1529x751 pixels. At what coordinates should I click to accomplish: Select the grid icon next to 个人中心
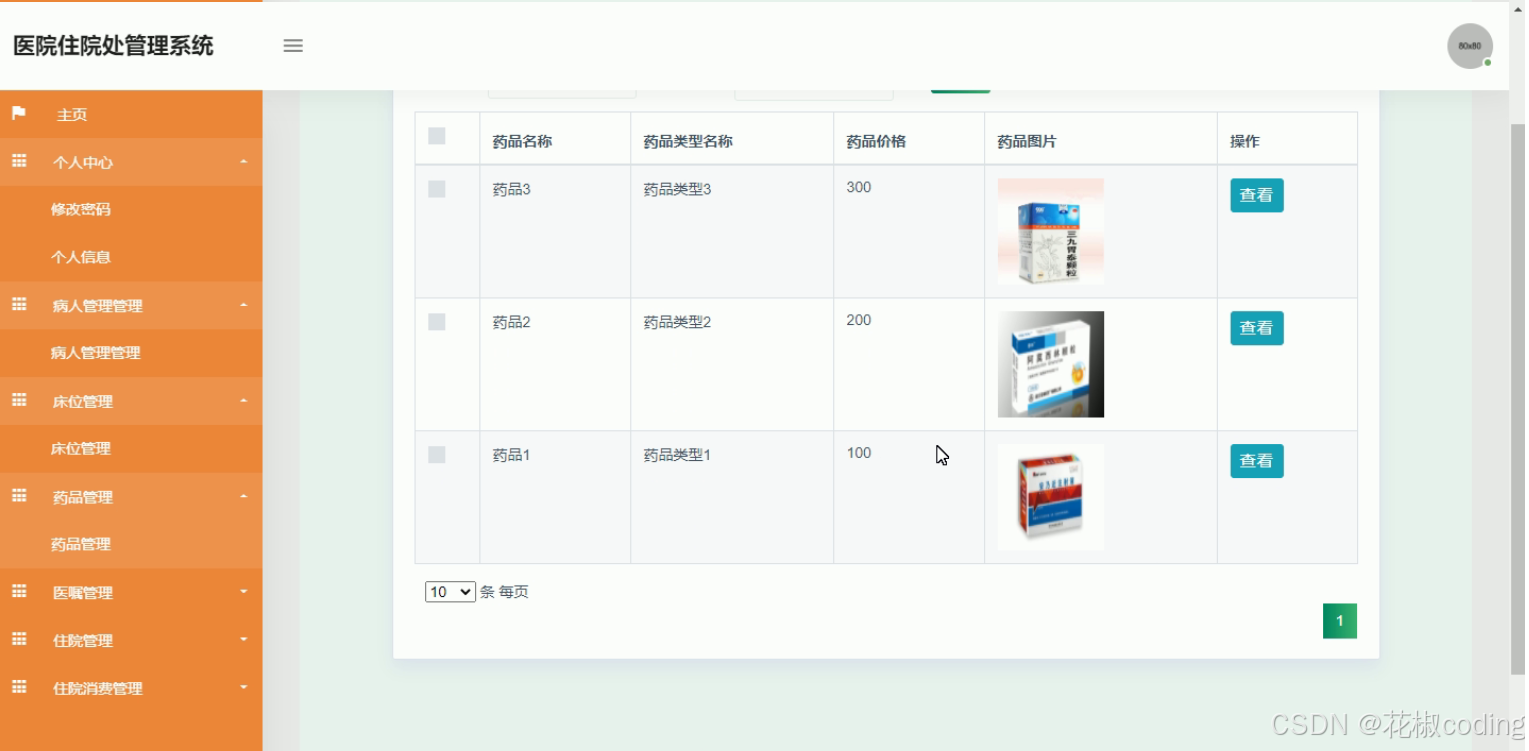pyautogui.click(x=18, y=161)
